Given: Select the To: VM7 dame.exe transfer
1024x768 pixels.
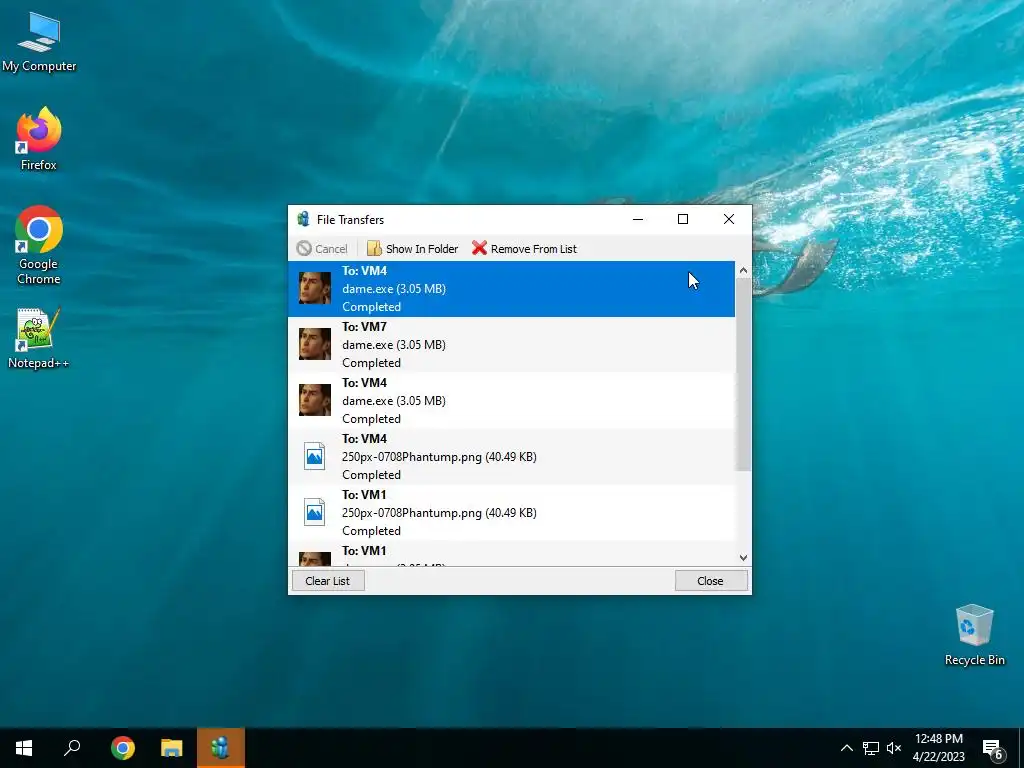Looking at the screenshot, I should click(x=511, y=345).
